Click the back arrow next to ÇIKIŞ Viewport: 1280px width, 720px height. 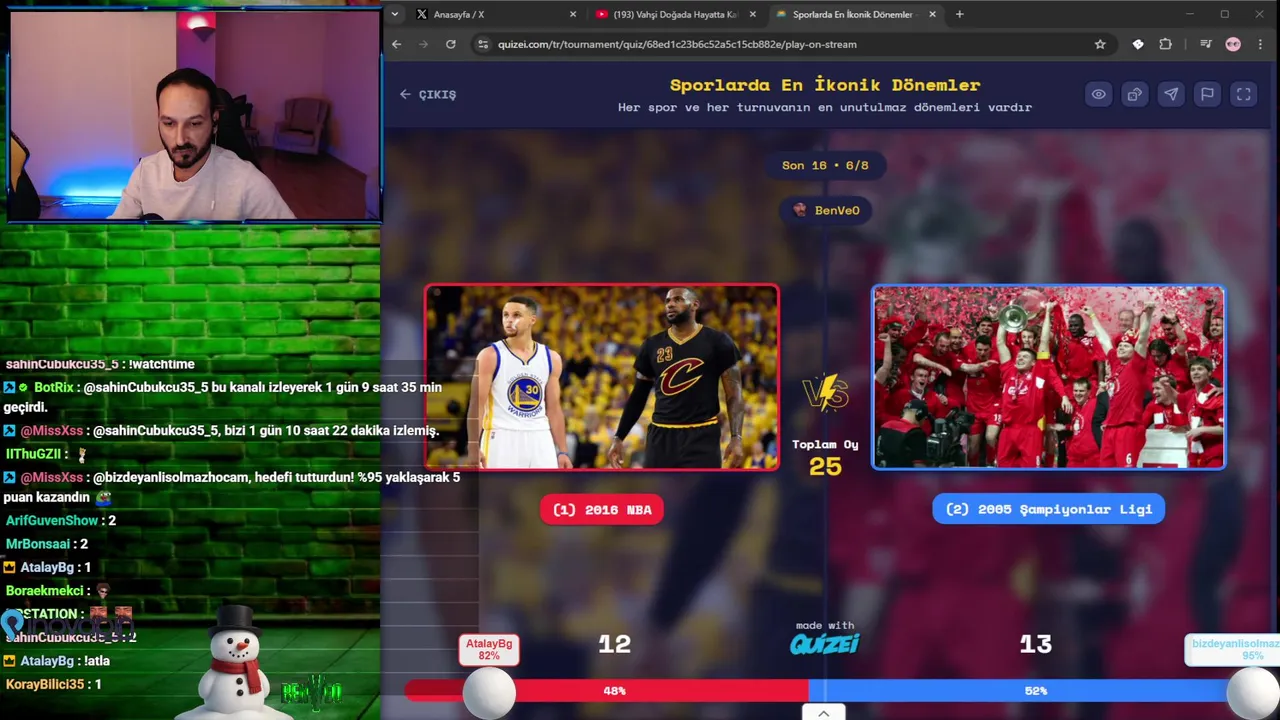405,94
